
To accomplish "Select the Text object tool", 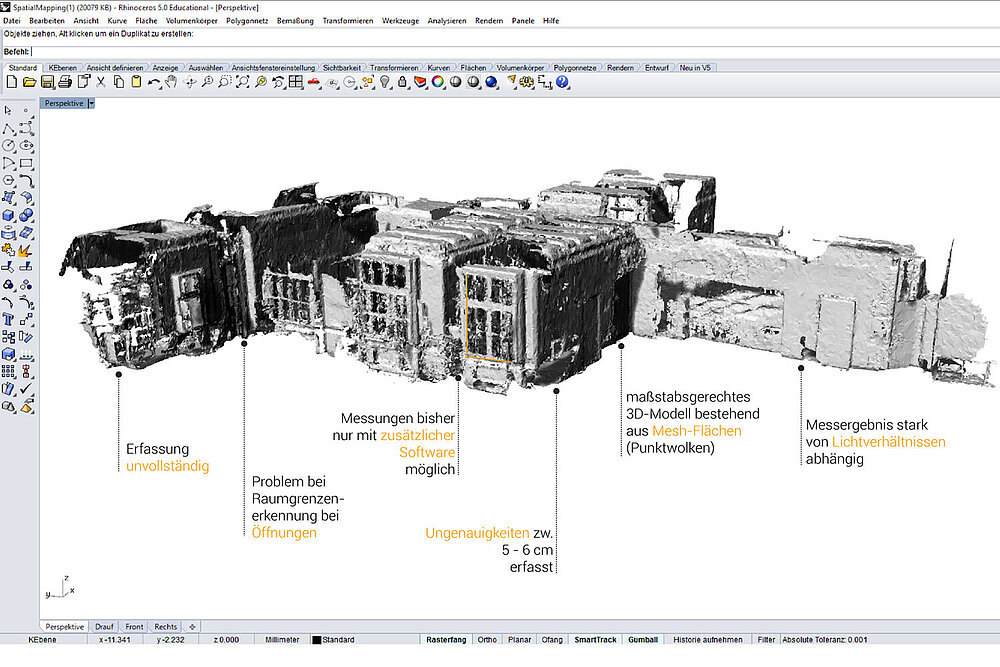I will [9, 319].
